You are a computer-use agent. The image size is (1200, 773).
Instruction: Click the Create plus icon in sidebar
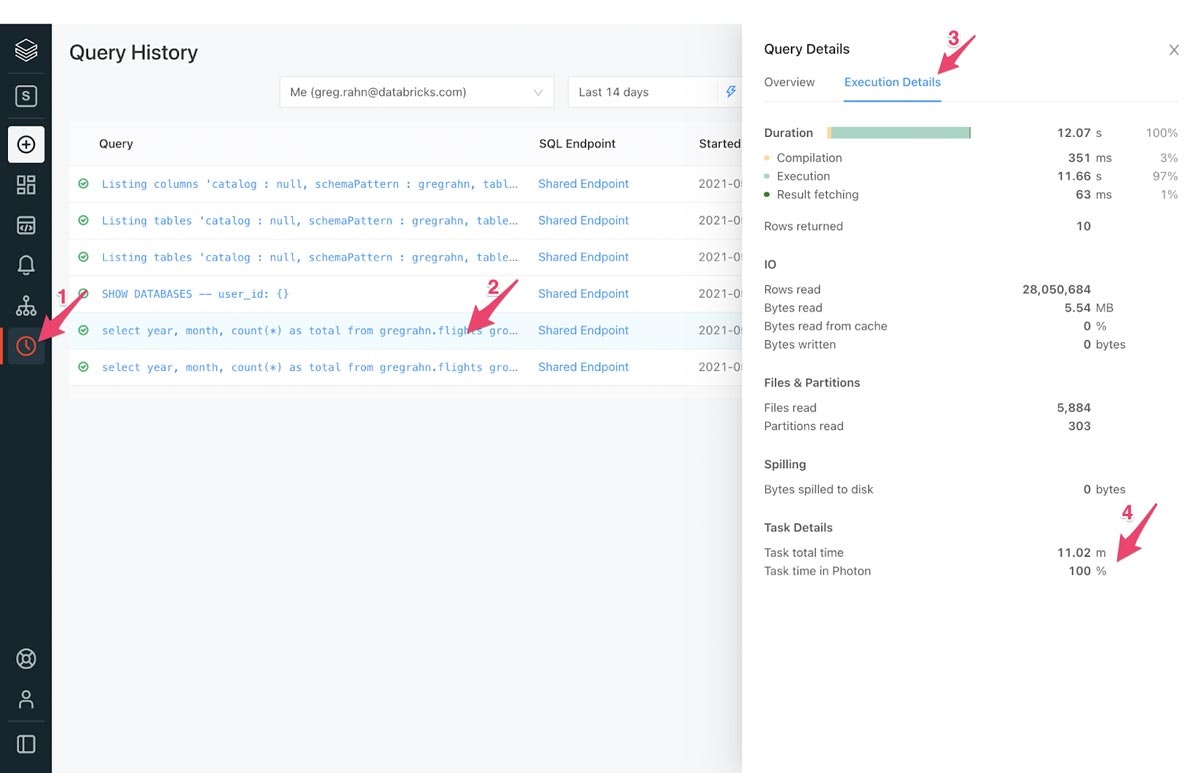pos(26,145)
